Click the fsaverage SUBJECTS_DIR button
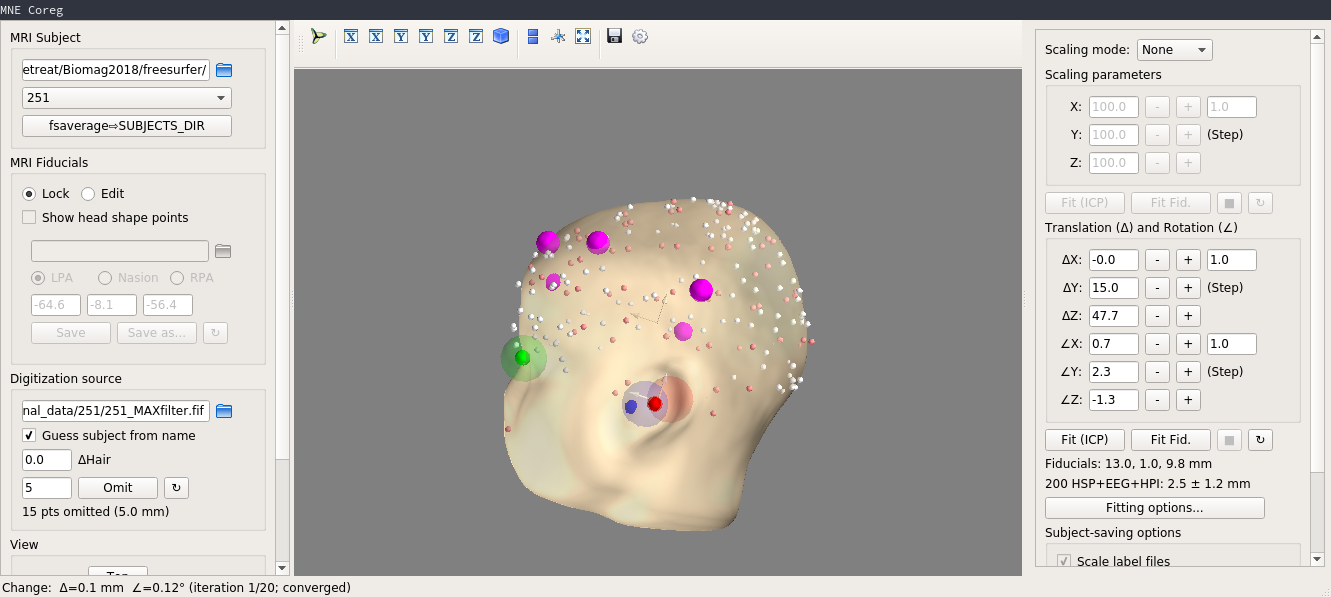Viewport: 1331px width, 597px height. click(125, 125)
